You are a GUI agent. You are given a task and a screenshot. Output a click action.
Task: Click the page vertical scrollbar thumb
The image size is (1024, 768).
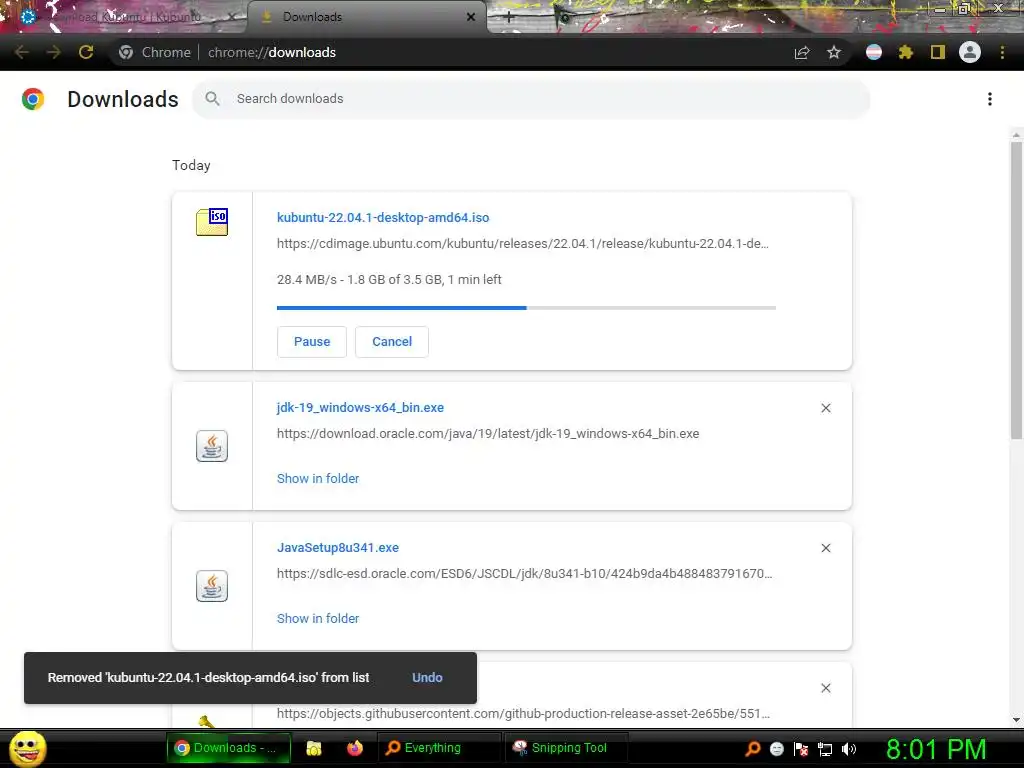[1016, 290]
